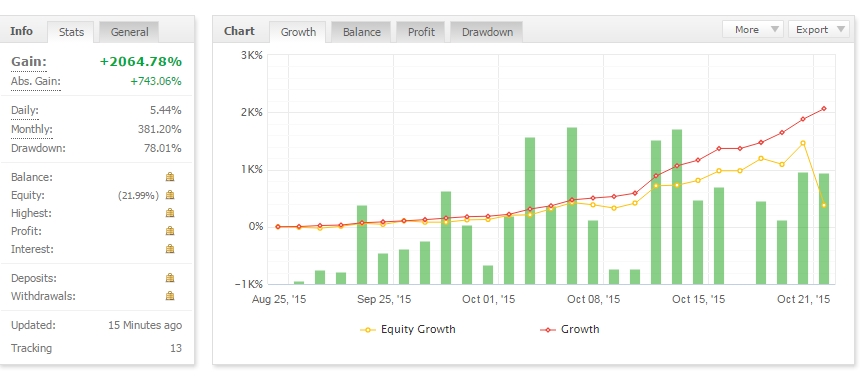Click the last red Growth data point
Image resolution: width=861 pixels, height=384 pixels.
click(824, 109)
